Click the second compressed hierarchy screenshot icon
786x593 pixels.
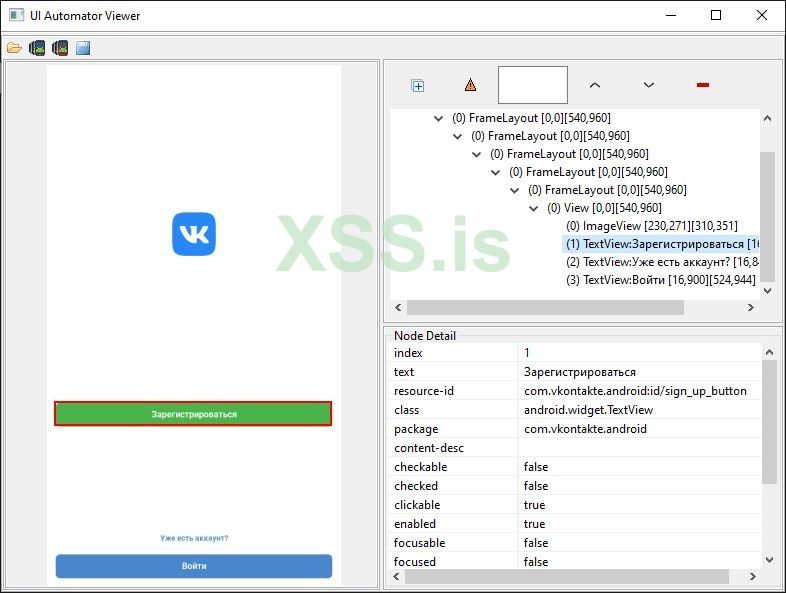[60, 48]
